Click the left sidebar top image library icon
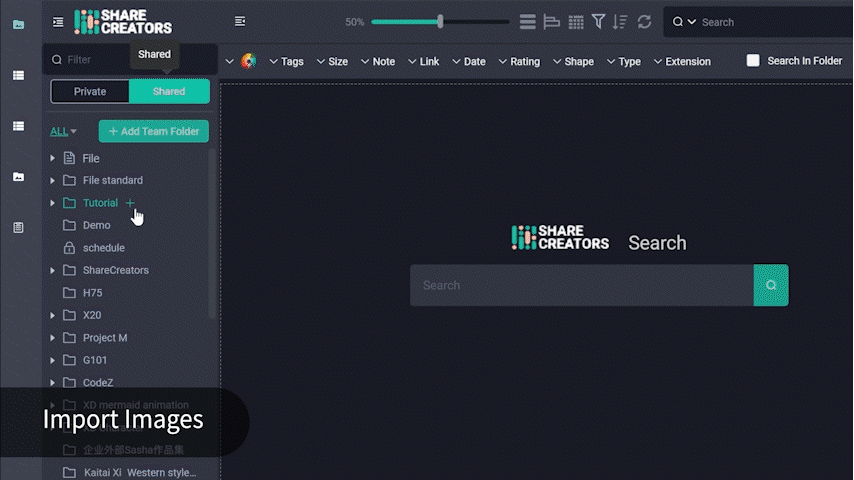Viewport: 854px width, 480px height. 19,25
